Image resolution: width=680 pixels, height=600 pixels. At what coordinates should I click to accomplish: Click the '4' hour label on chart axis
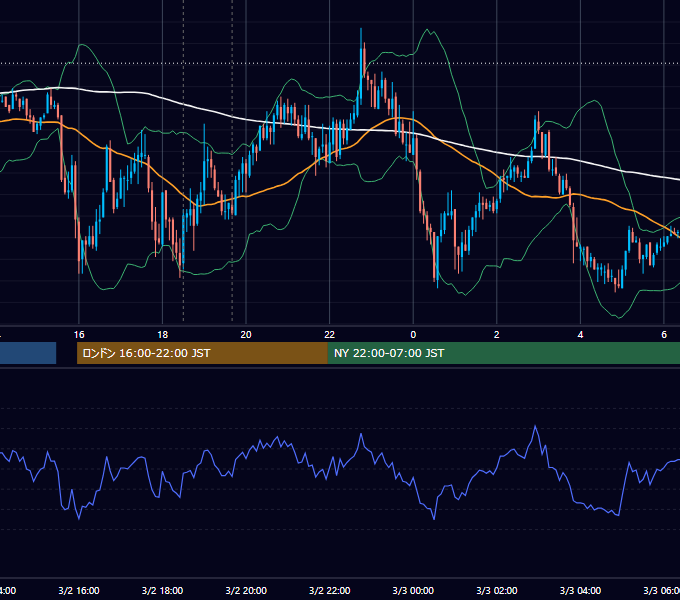click(x=580, y=335)
